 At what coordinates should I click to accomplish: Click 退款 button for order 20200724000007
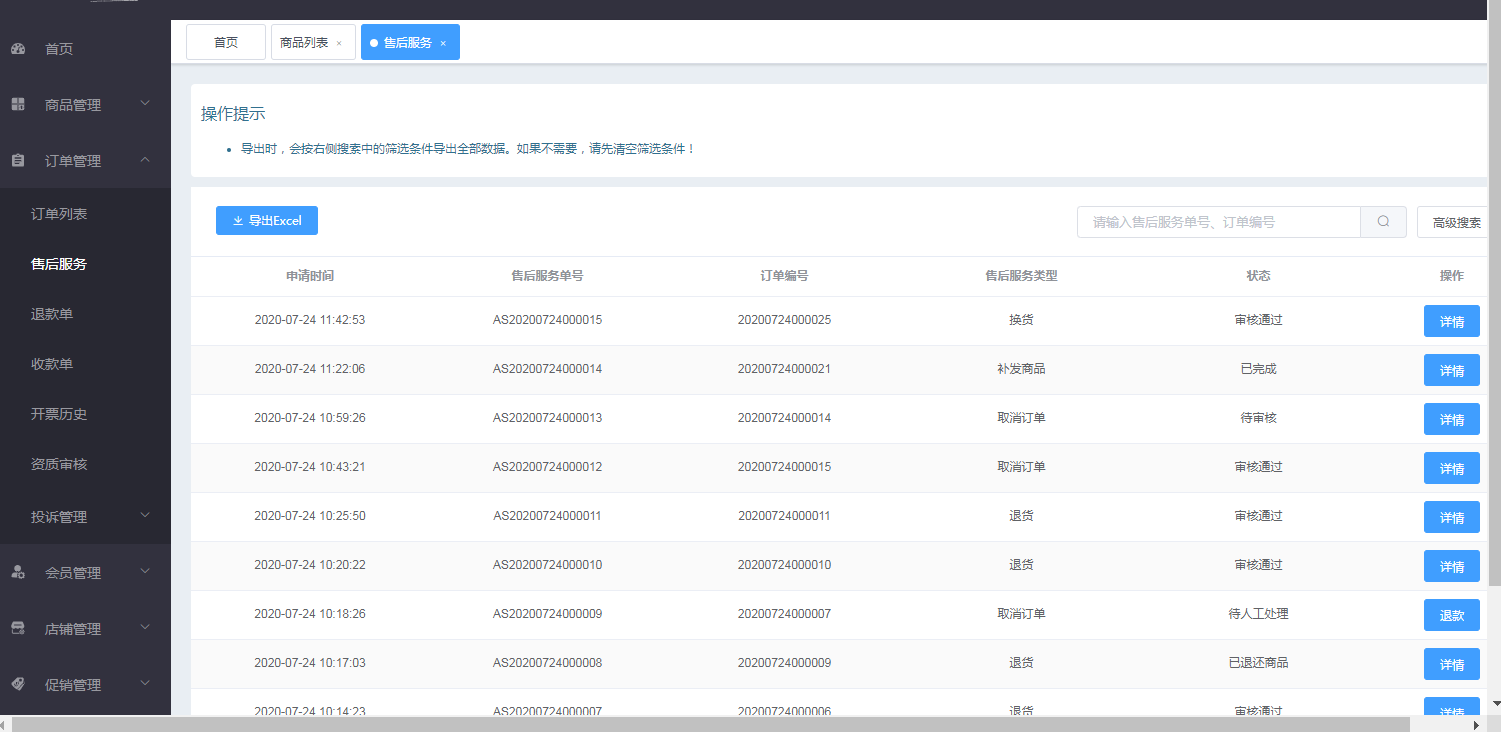[1451, 615]
